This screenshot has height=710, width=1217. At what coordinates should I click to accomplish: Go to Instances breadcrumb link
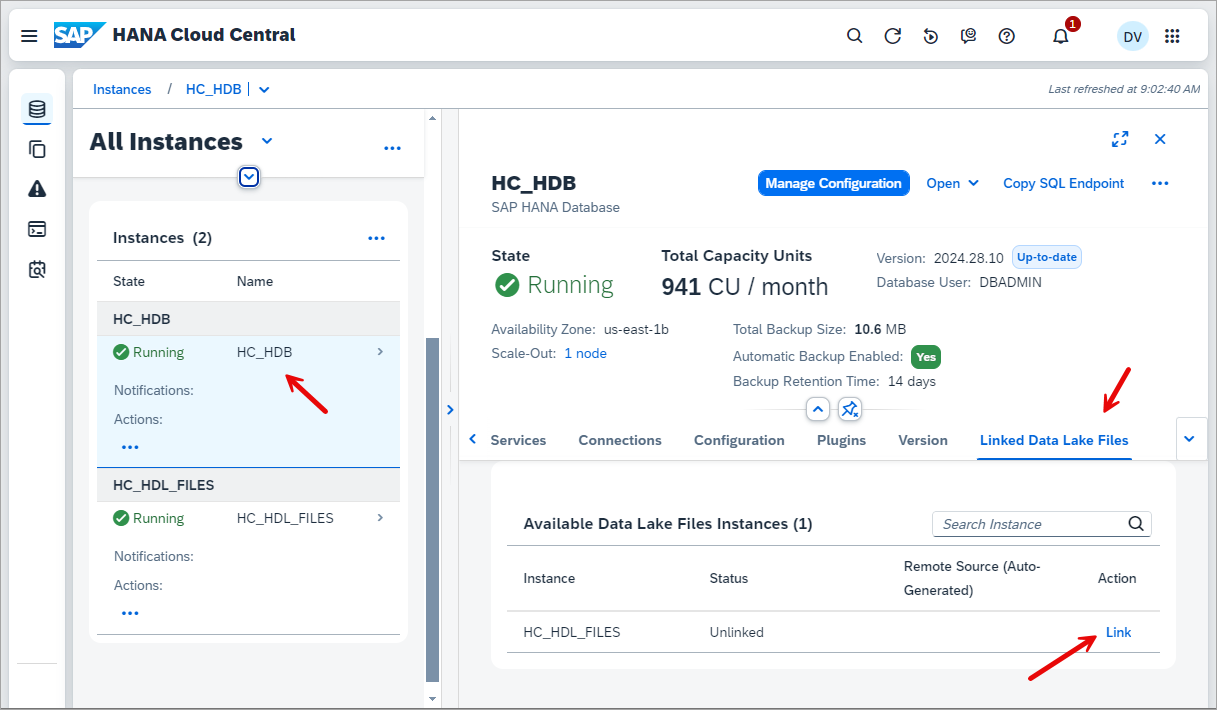pyautogui.click(x=122, y=89)
